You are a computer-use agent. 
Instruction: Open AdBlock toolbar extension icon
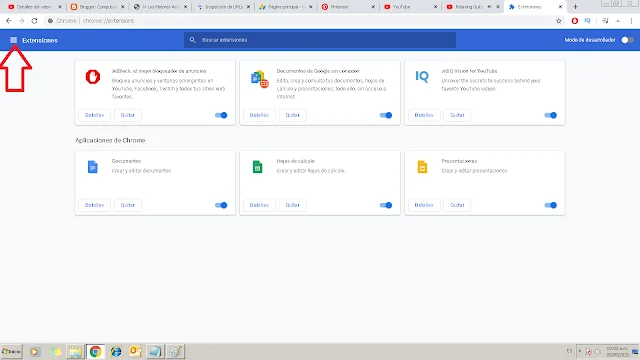pyautogui.click(x=575, y=21)
